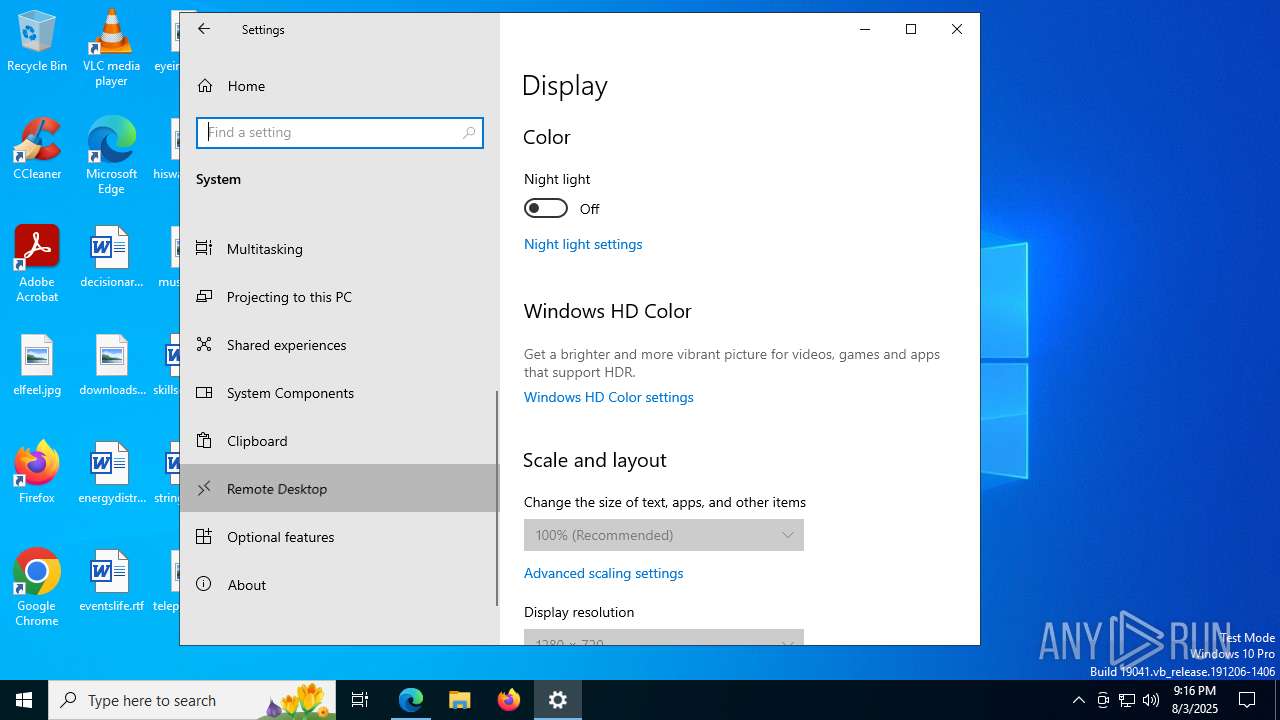Click the Settings gear taskbar button
This screenshot has height=720, width=1280.
point(558,700)
